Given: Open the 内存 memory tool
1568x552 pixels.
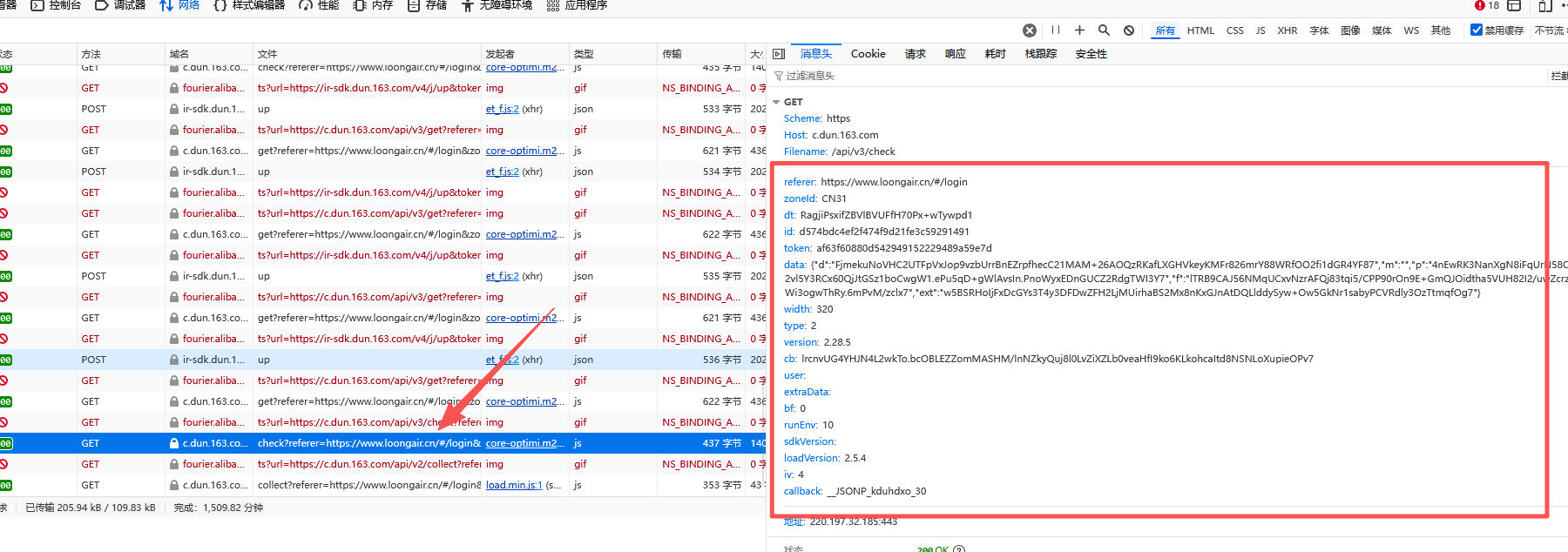Looking at the screenshot, I should 373,5.
